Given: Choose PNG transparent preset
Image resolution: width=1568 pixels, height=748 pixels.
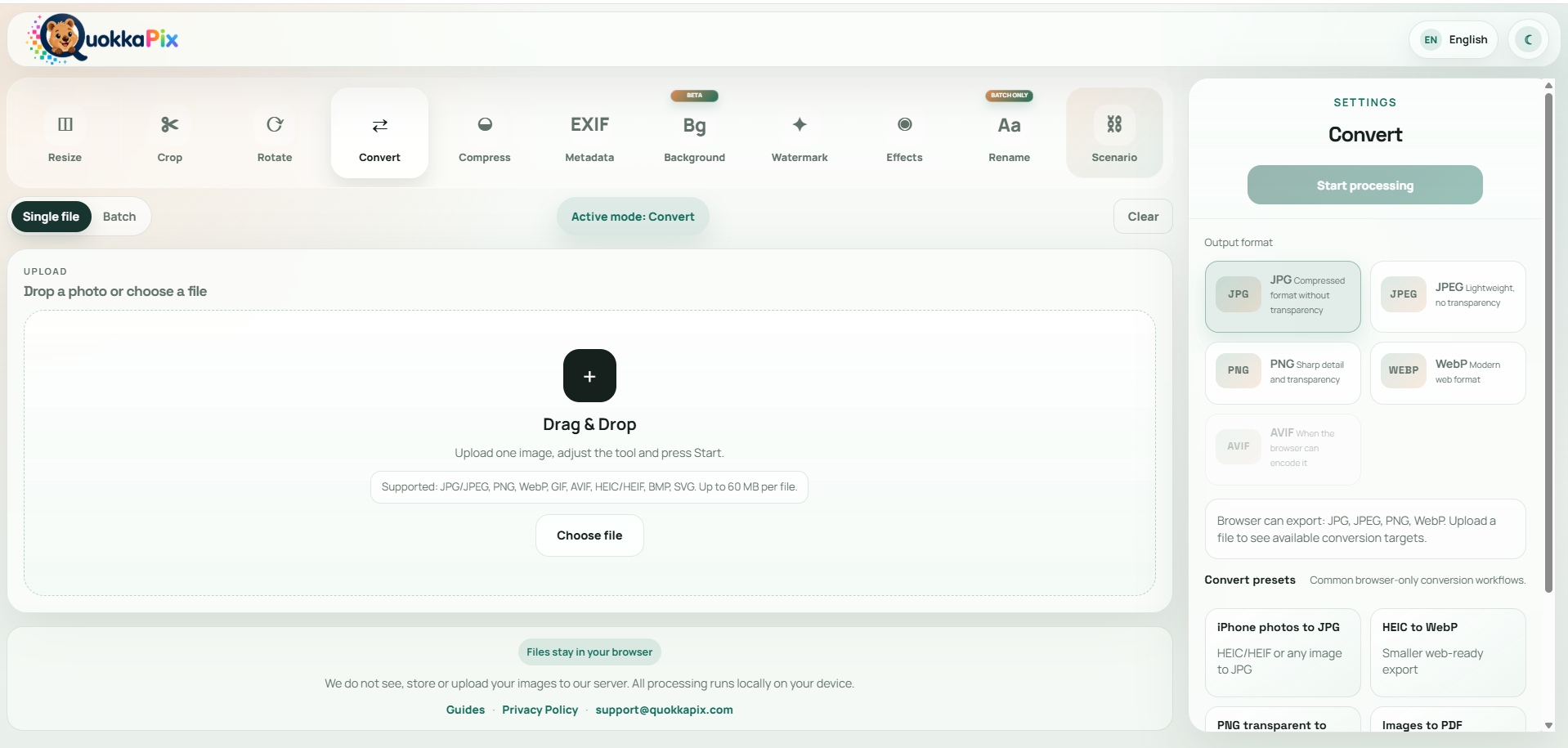Looking at the screenshot, I should point(1283,719).
